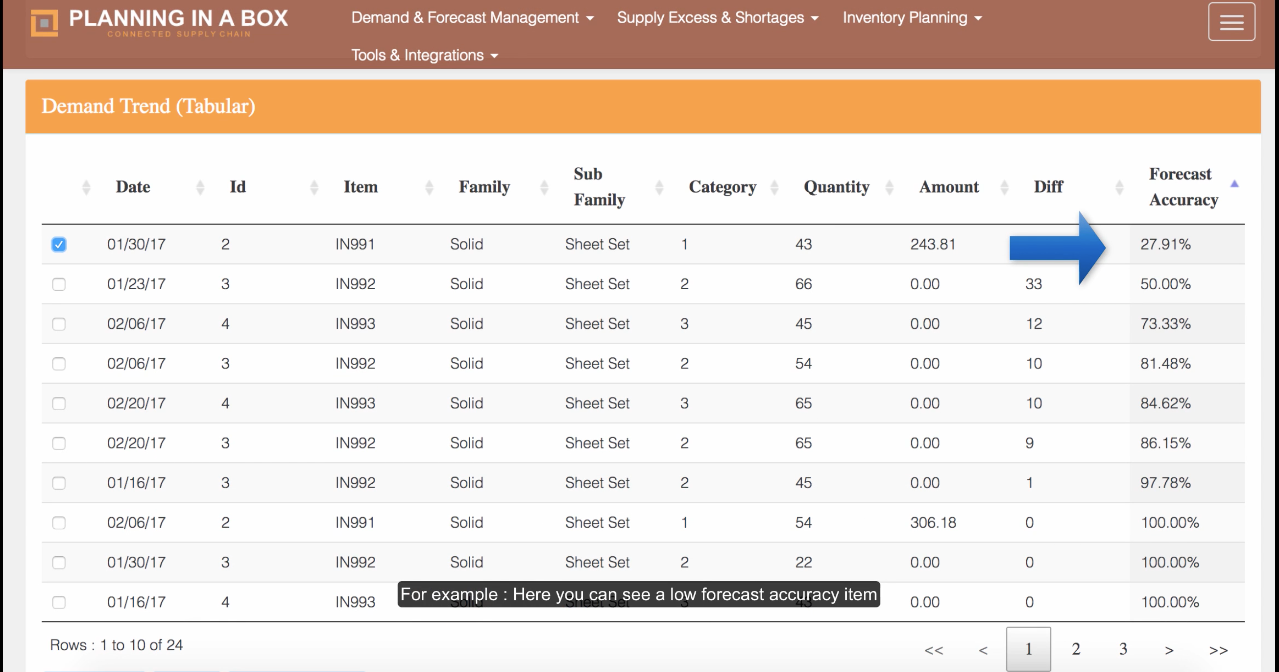
Task: Select the checkbox for the 02/06/17 IN993 row
Action: pyautogui.click(x=58, y=323)
